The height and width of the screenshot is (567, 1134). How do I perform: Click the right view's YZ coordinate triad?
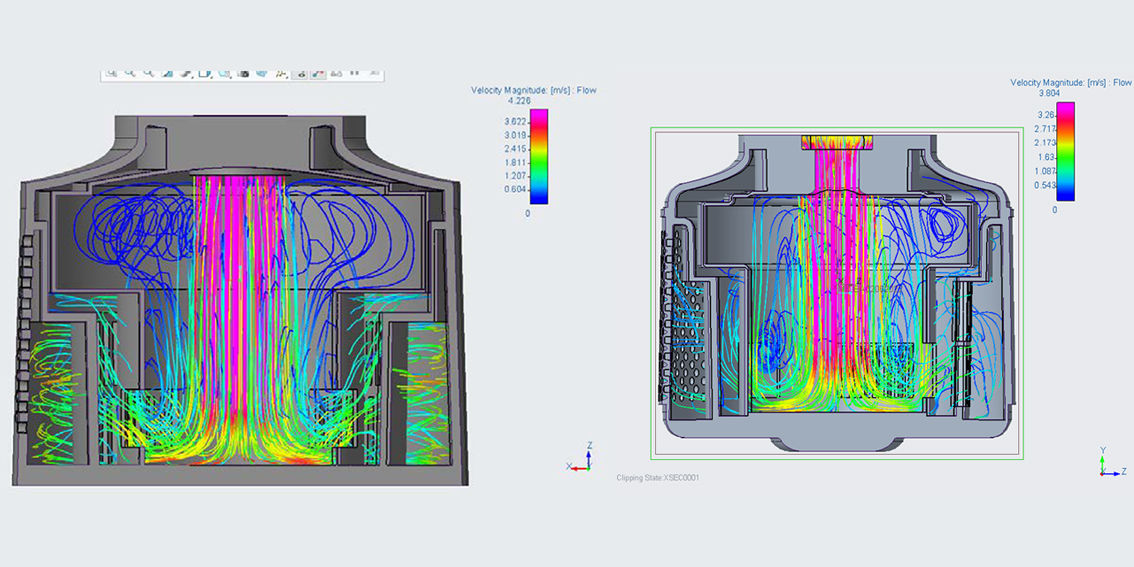click(1113, 461)
